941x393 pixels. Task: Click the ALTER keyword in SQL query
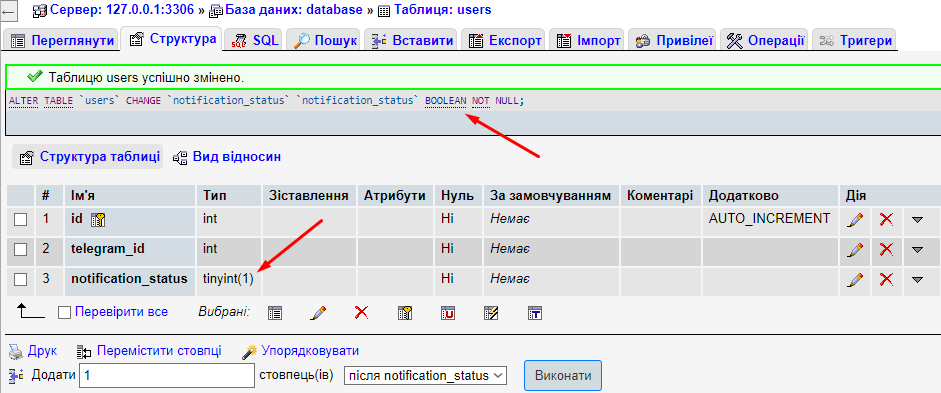tap(23, 101)
